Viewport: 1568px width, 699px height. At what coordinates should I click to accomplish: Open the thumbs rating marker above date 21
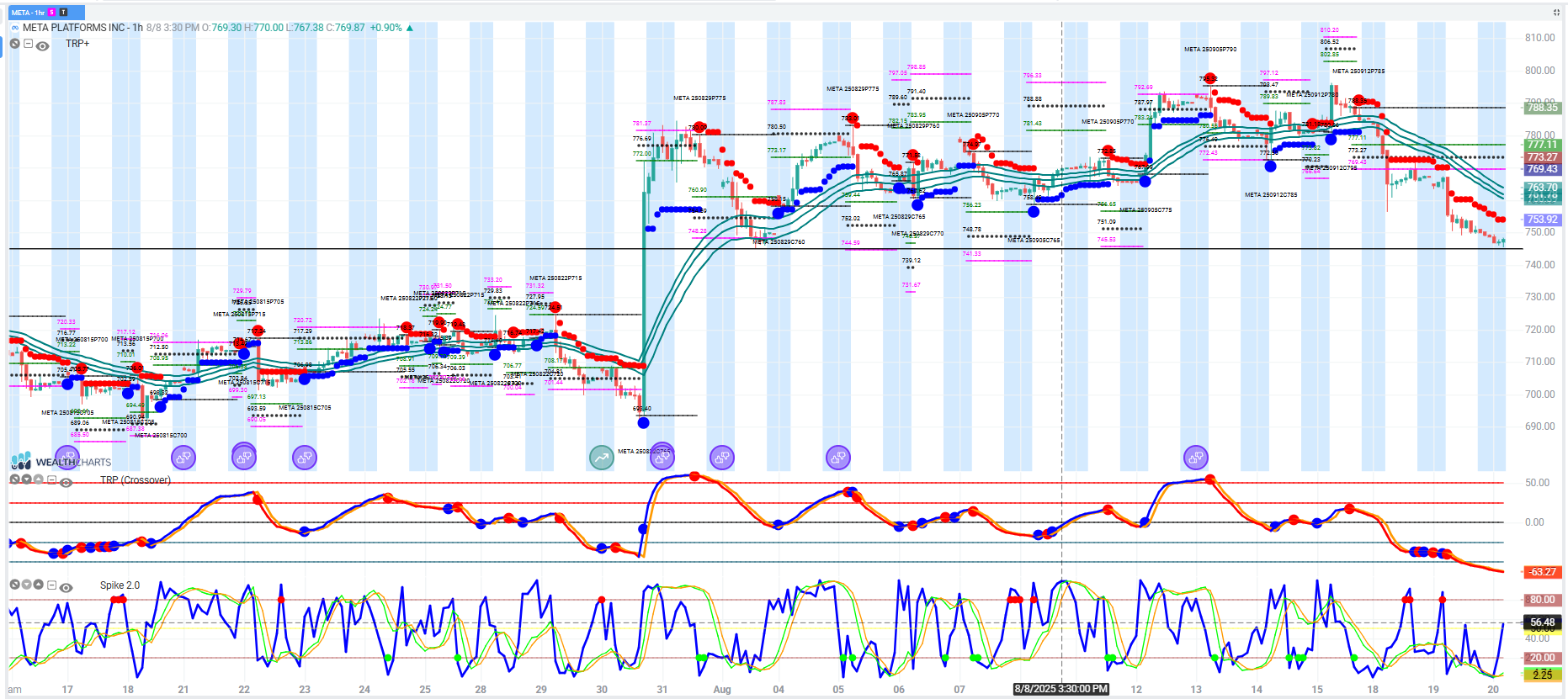(x=183, y=458)
